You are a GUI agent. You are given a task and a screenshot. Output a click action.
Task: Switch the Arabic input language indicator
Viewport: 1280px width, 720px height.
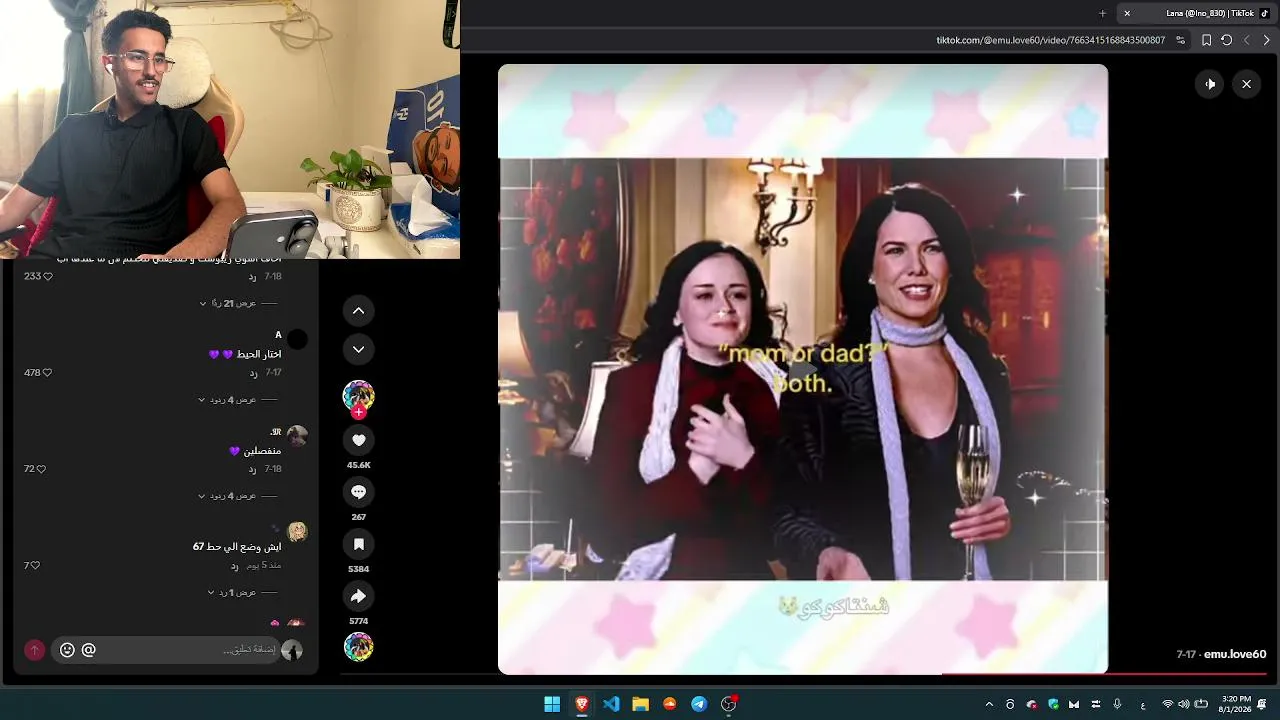[x=1143, y=704]
